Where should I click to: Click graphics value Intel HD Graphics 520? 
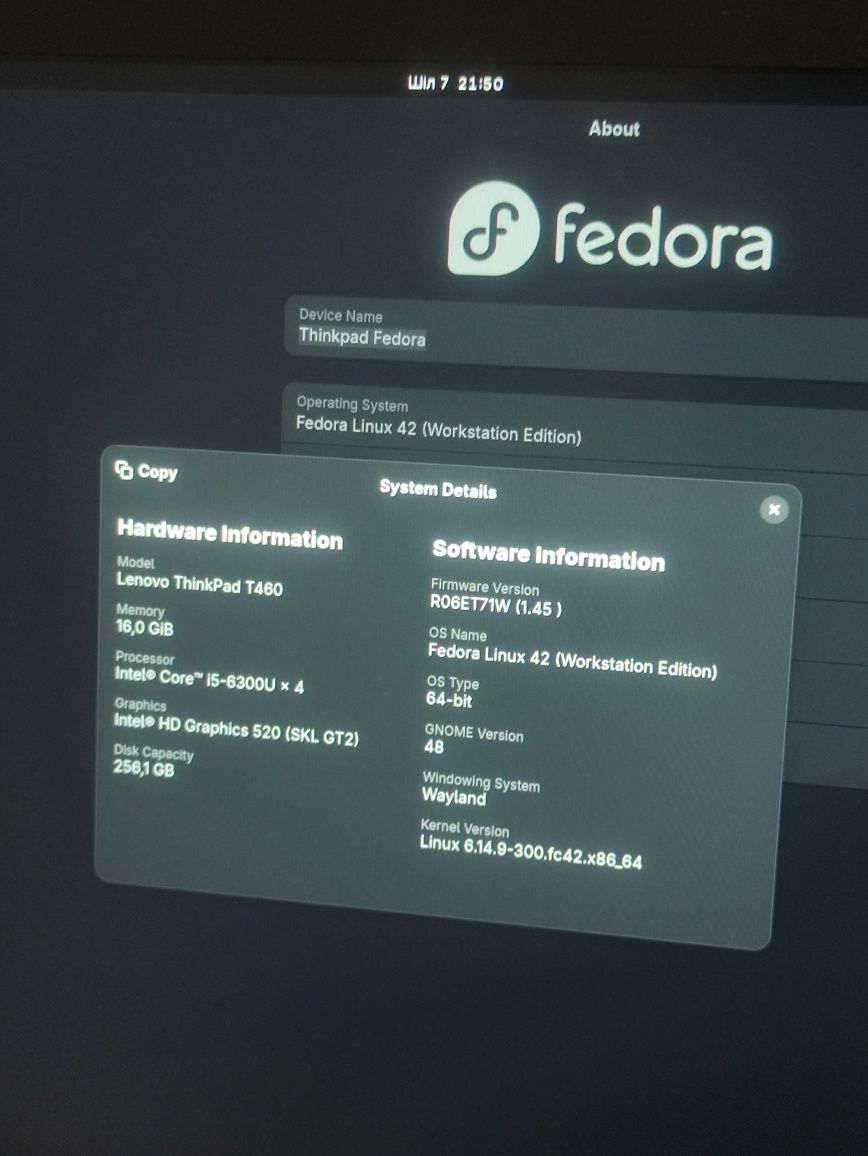(236, 729)
